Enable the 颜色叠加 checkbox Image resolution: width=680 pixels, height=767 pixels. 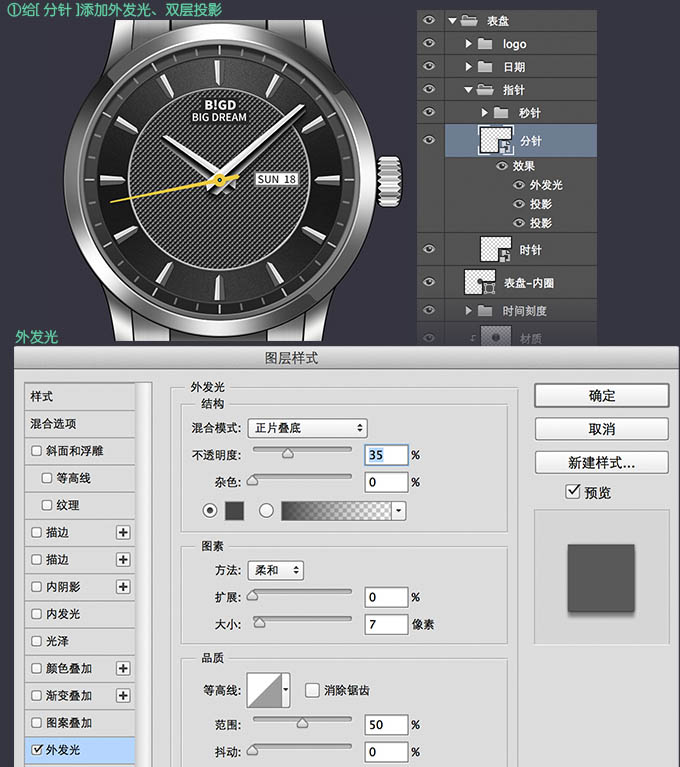pos(36,668)
